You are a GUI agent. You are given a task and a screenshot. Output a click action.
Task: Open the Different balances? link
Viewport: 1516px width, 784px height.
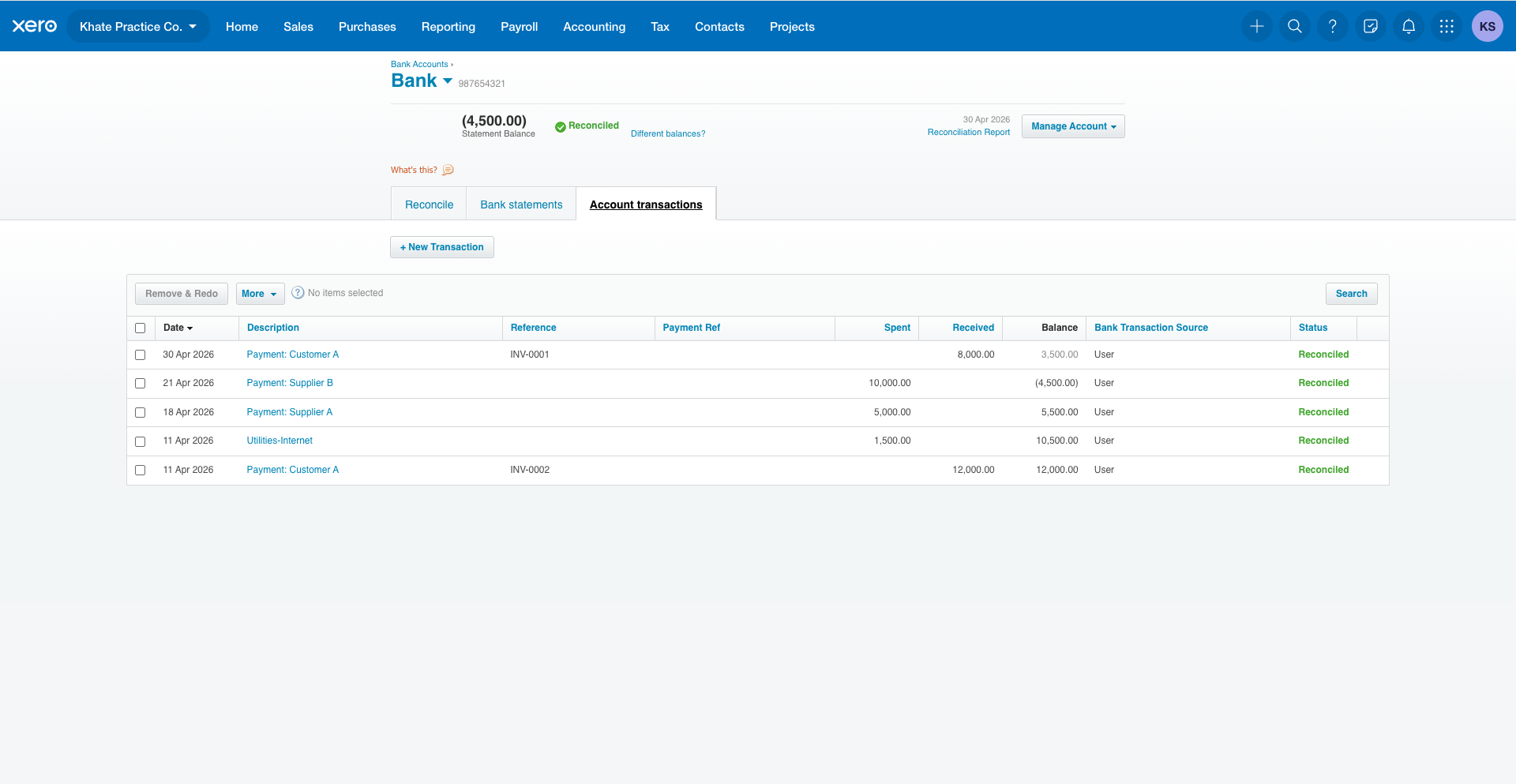(668, 133)
